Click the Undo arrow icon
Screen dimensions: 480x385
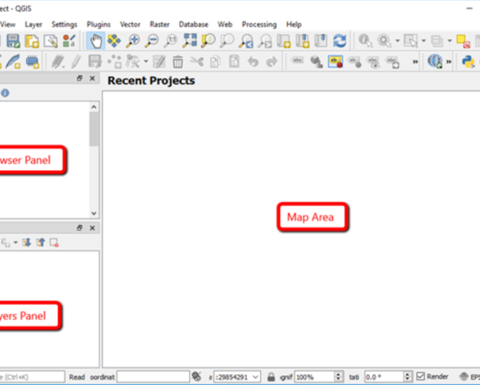coord(253,62)
